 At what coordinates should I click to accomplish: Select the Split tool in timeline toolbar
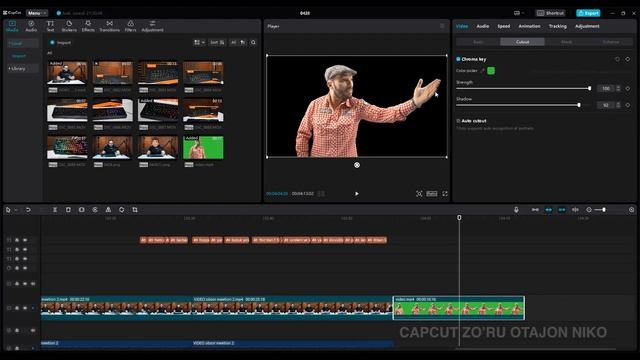pyautogui.click(x=55, y=210)
